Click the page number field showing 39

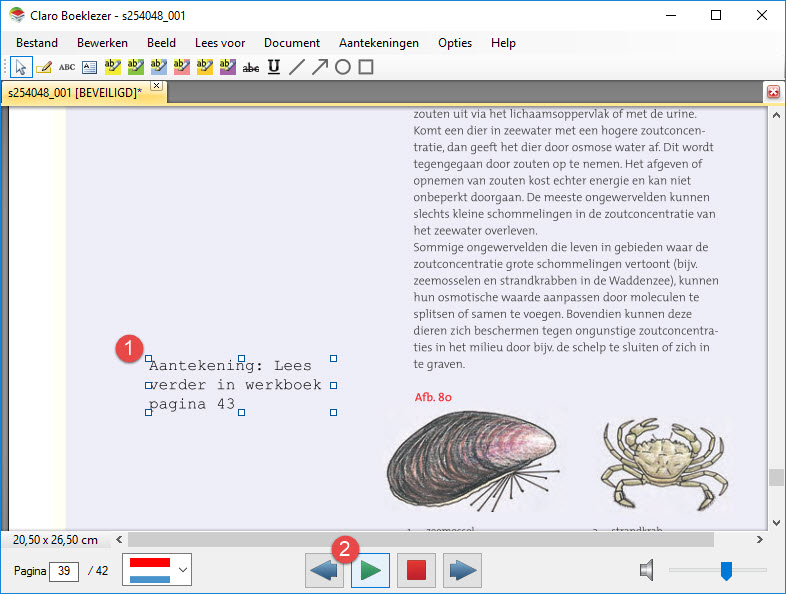(64, 571)
